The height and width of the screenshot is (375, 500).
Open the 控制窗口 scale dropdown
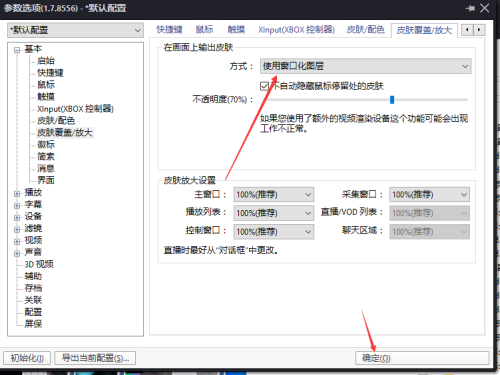coord(273,232)
